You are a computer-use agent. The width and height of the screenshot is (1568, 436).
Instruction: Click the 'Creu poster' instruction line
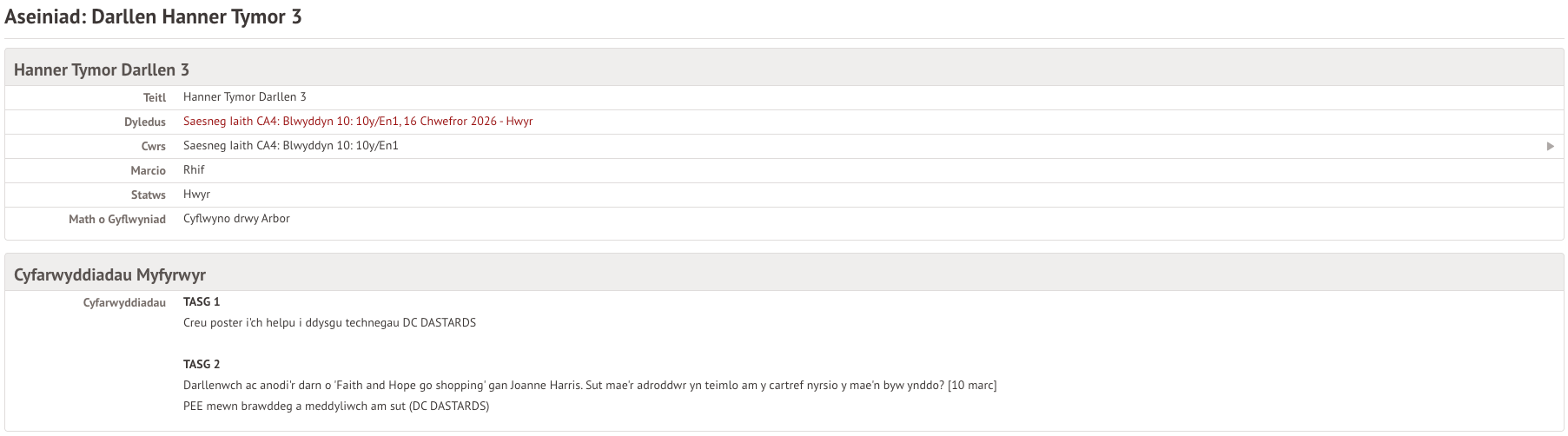pyautogui.click(x=329, y=323)
